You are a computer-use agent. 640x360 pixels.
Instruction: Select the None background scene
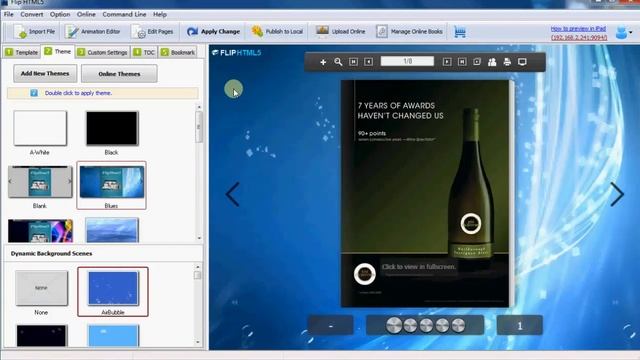point(41,288)
